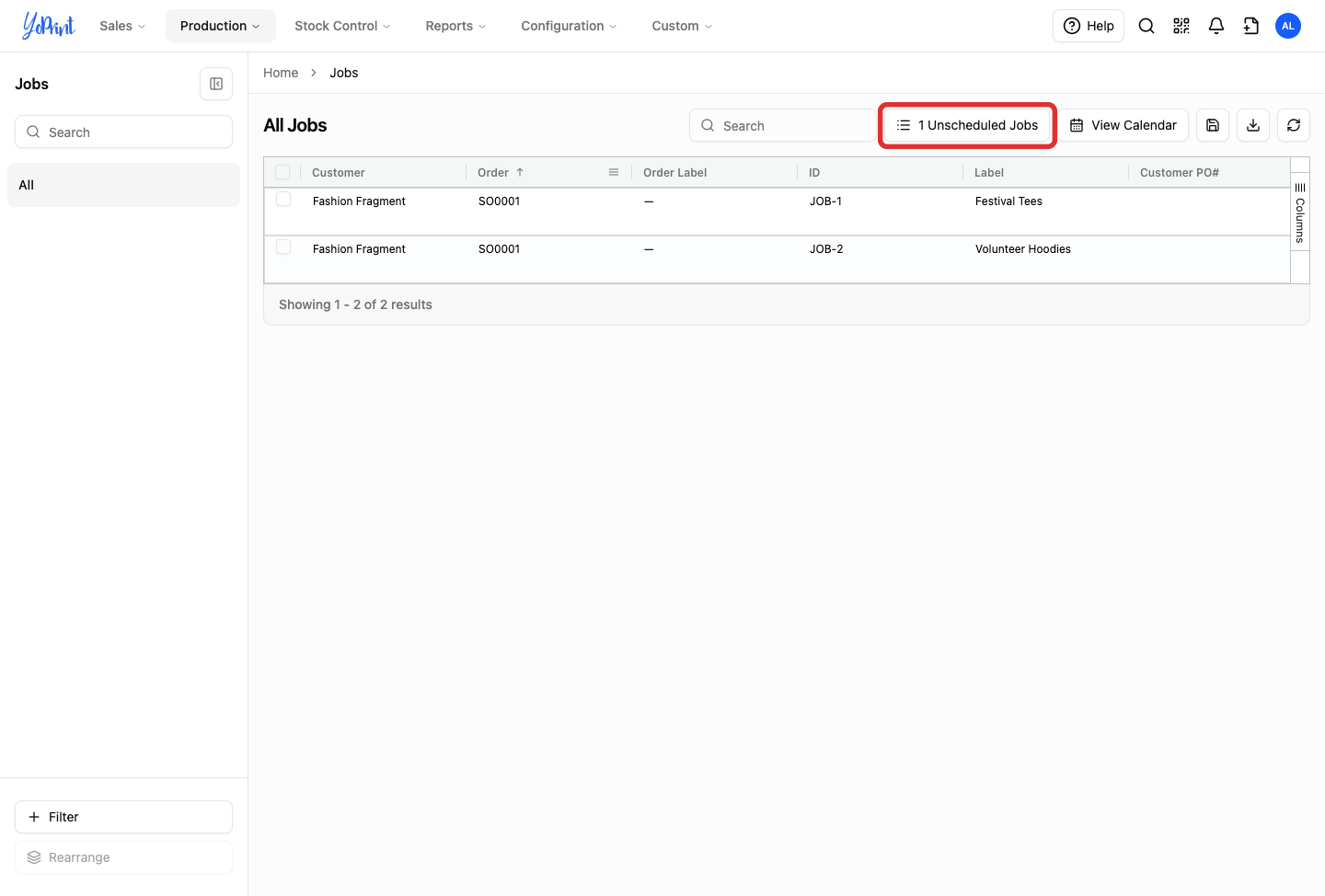Viewport: 1325px width, 896px height.
Task: Sort by Customer column header
Action: coord(339,172)
